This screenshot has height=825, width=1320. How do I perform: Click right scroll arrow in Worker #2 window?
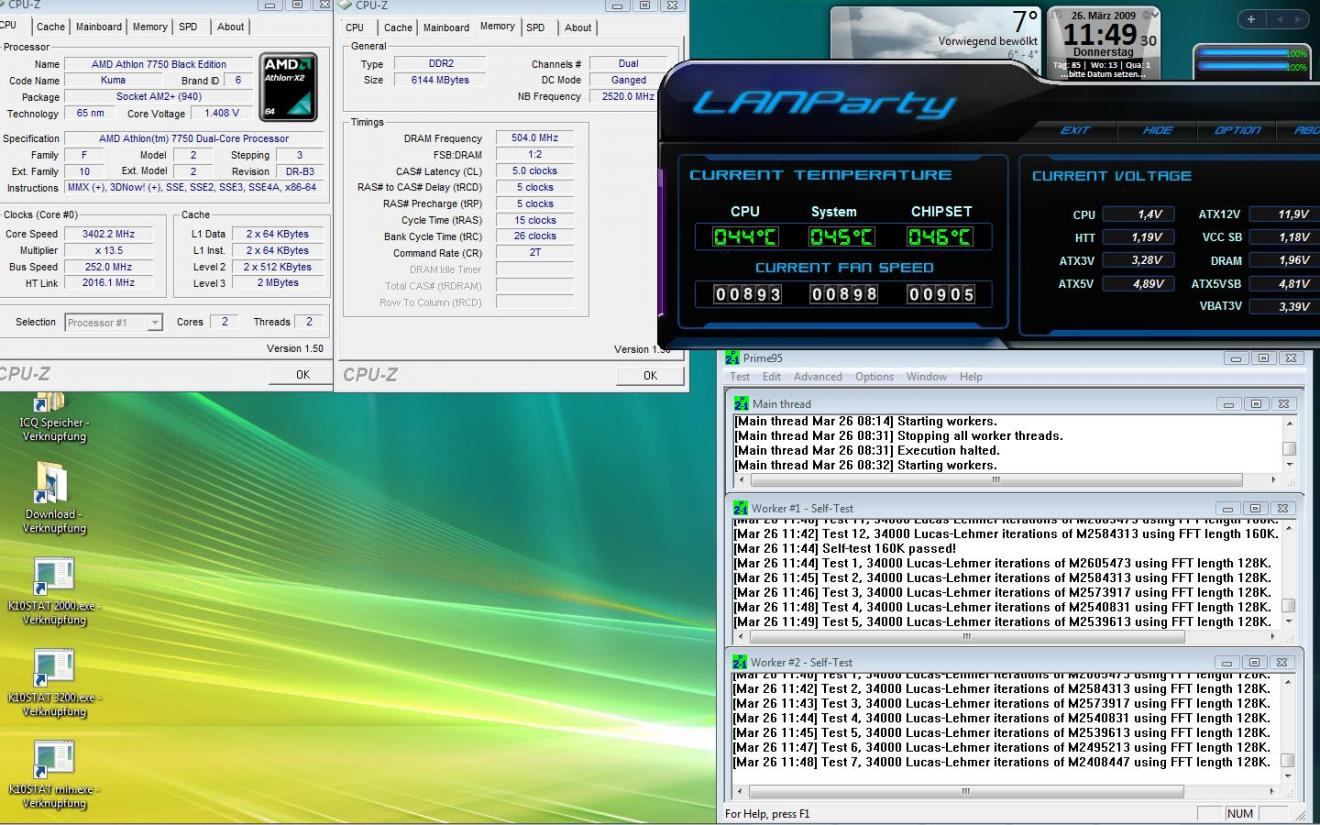coord(1274,791)
